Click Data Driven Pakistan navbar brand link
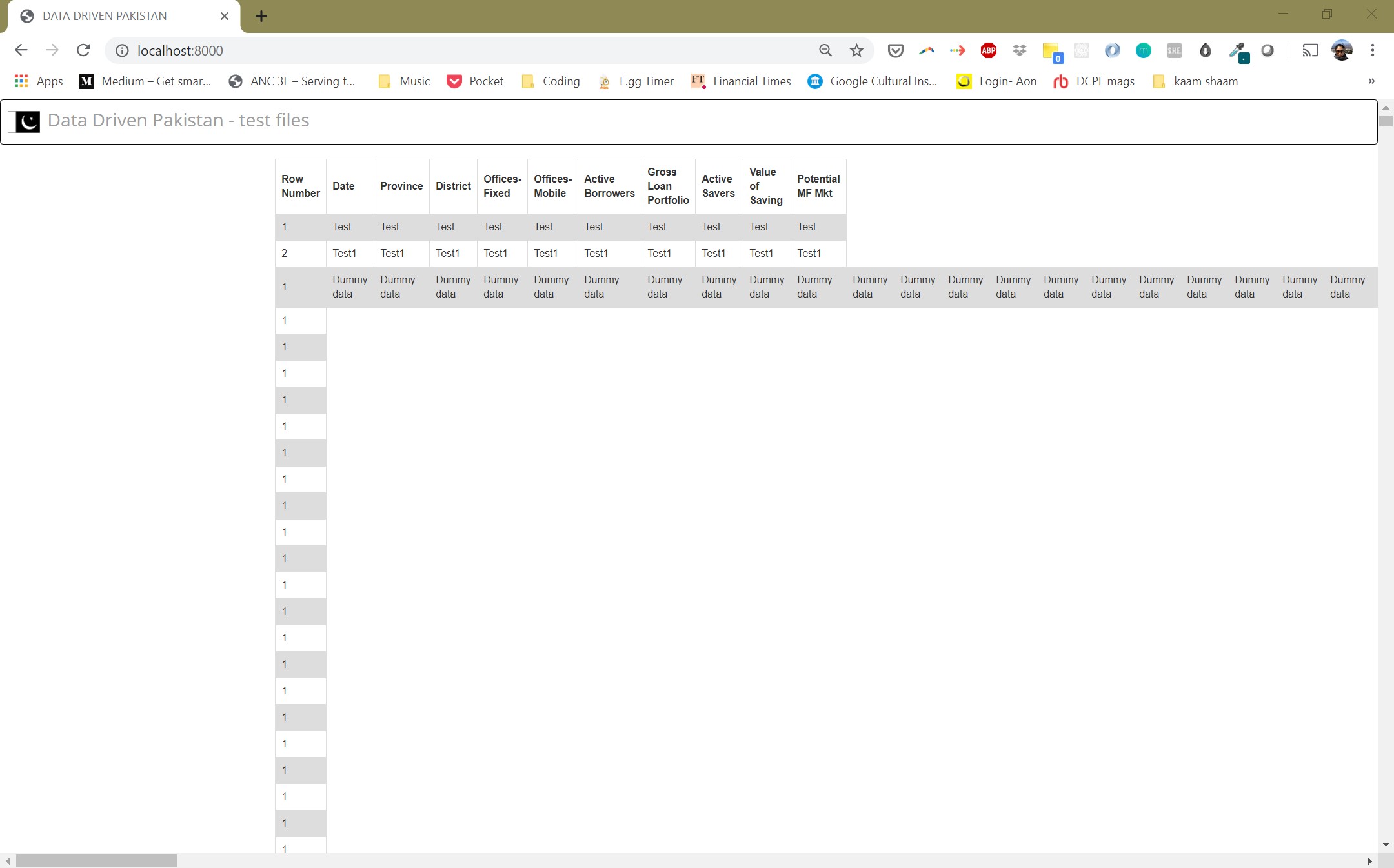Screen dimensions: 1394x868 (178, 121)
